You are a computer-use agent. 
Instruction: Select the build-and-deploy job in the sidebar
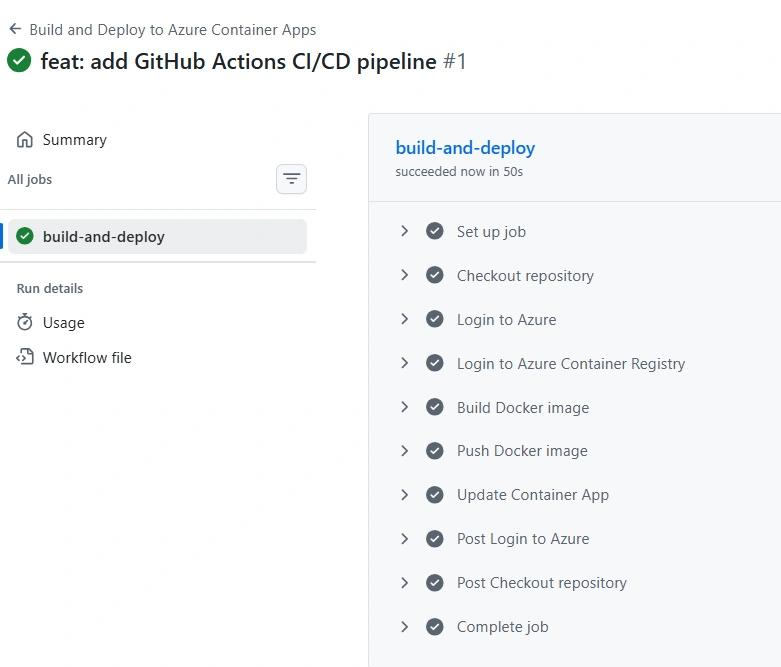tap(157, 237)
